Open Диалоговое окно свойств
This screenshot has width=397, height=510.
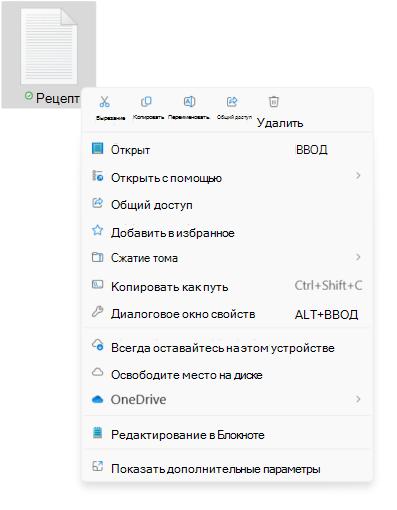pos(227,314)
